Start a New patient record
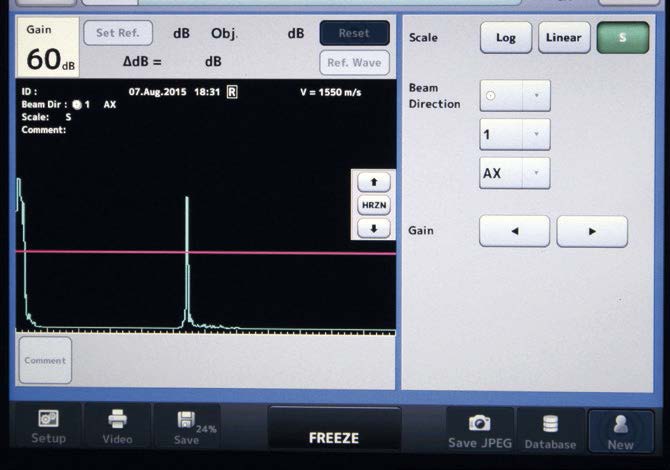 tap(620, 430)
